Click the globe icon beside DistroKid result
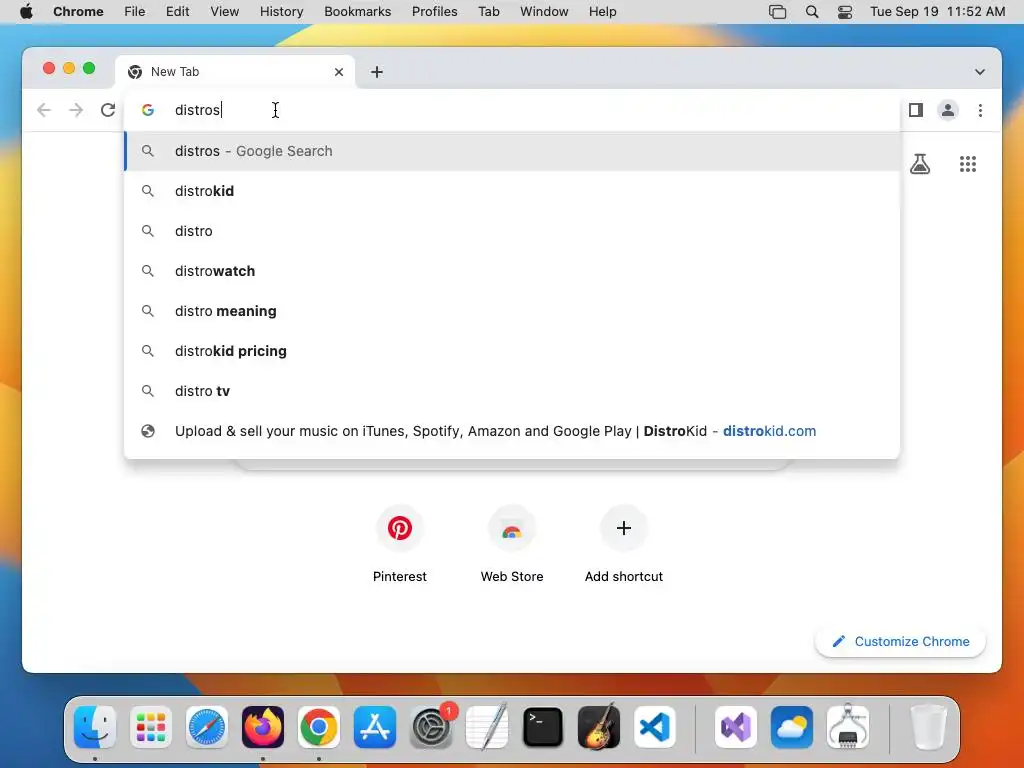Screen dimensions: 1024x768 click(148, 431)
